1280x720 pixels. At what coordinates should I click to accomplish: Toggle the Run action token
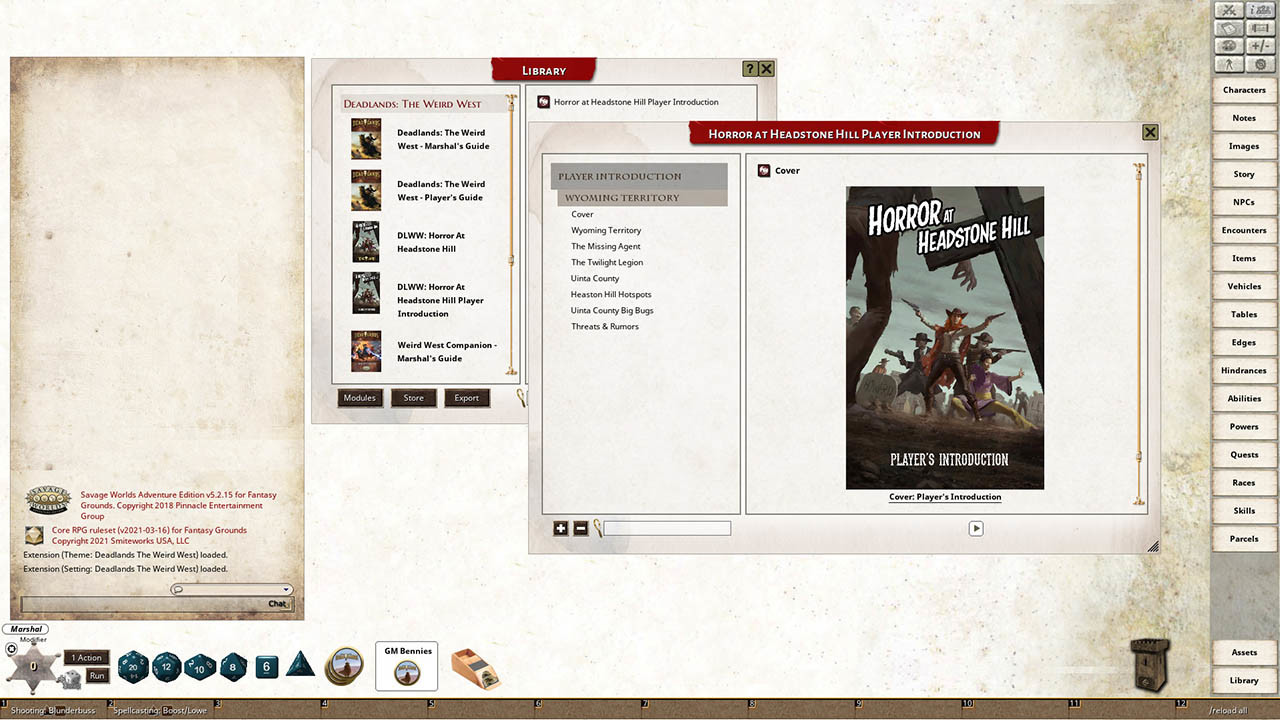click(x=96, y=676)
